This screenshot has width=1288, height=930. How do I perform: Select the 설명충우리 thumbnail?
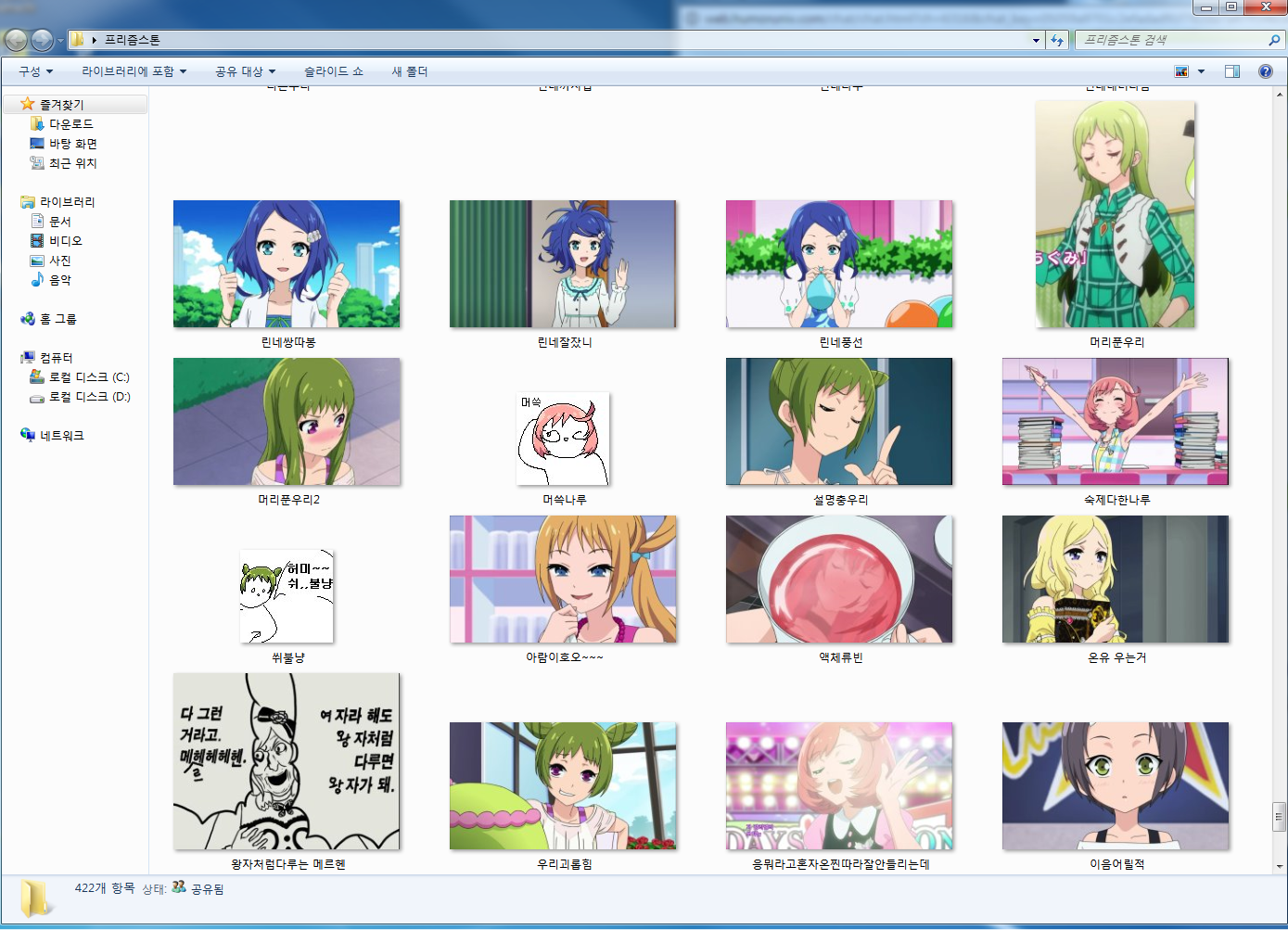click(x=839, y=421)
